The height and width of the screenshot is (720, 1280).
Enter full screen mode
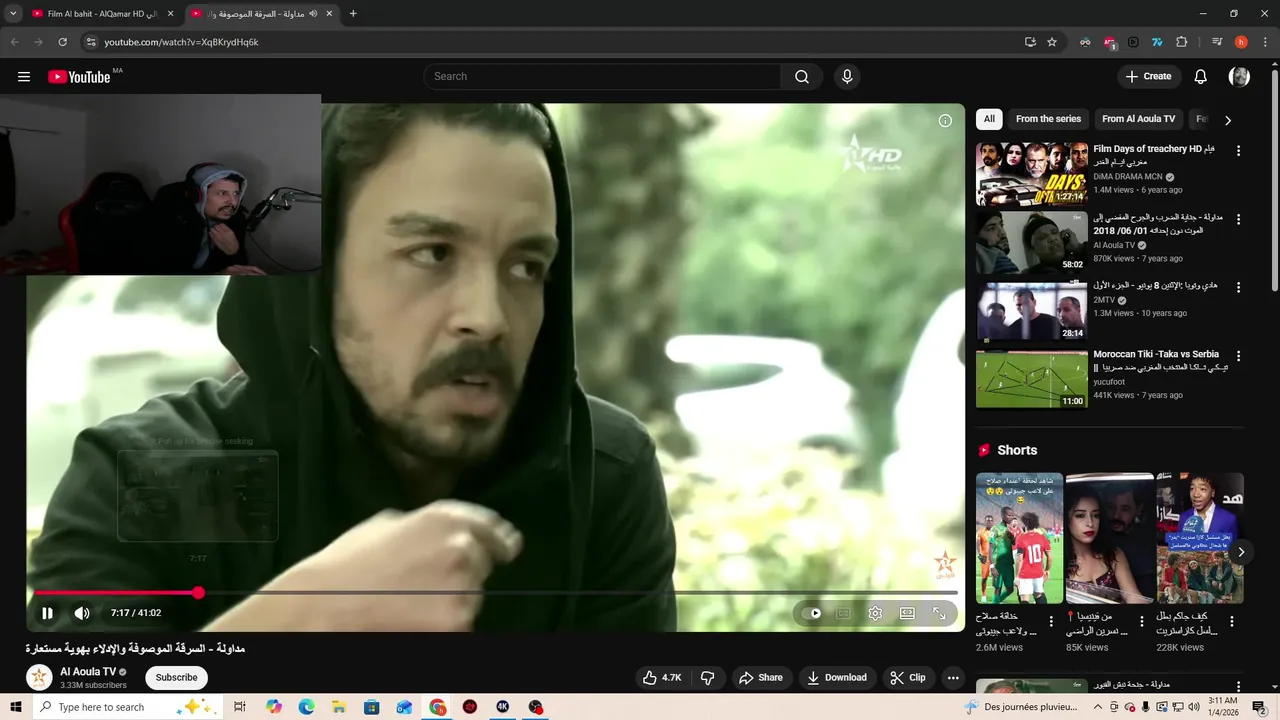pyautogui.click(x=939, y=613)
